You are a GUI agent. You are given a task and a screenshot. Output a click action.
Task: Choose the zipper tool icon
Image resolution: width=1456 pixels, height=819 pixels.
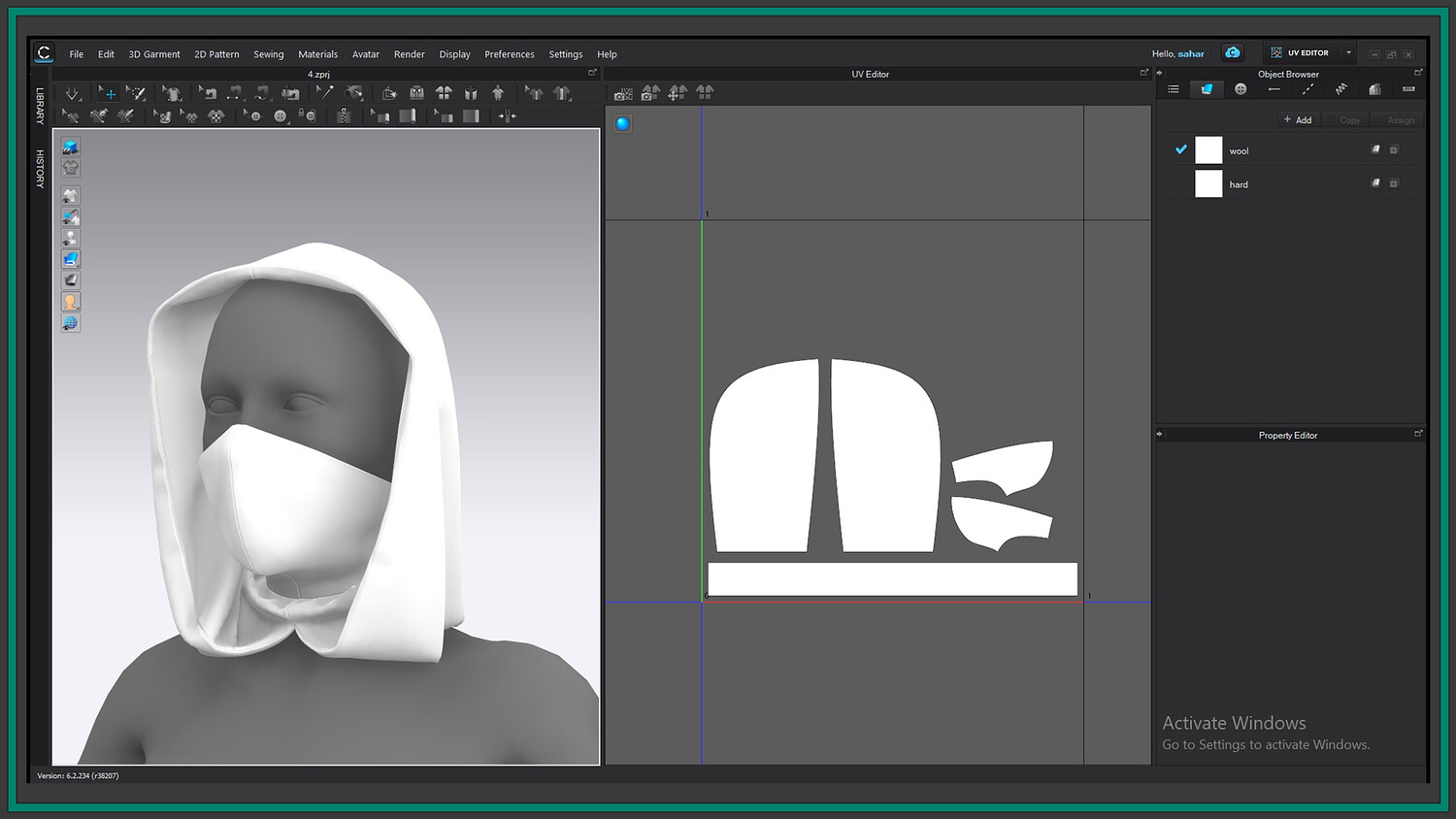[x=344, y=116]
